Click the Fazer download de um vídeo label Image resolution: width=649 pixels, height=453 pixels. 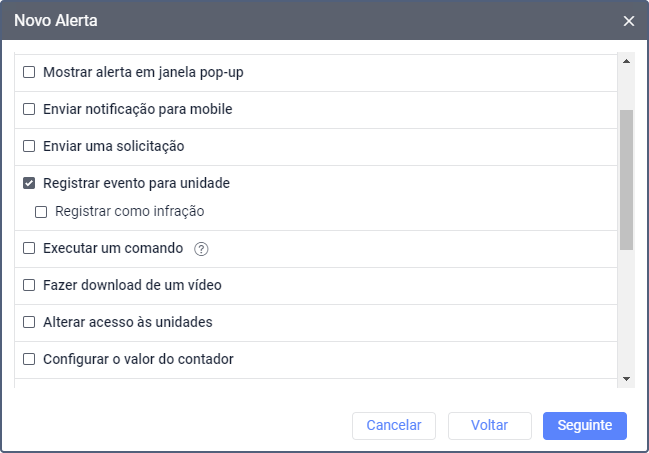click(132, 285)
